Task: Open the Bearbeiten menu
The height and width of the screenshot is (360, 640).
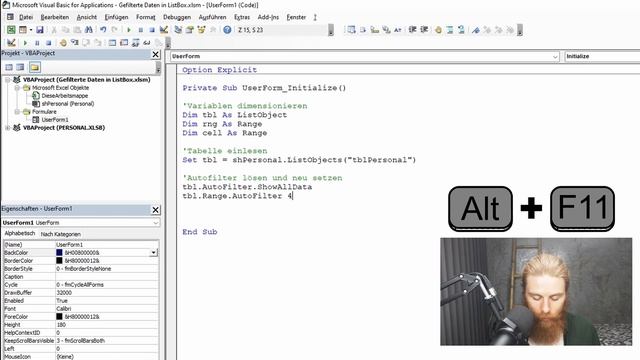Action: point(55,17)
